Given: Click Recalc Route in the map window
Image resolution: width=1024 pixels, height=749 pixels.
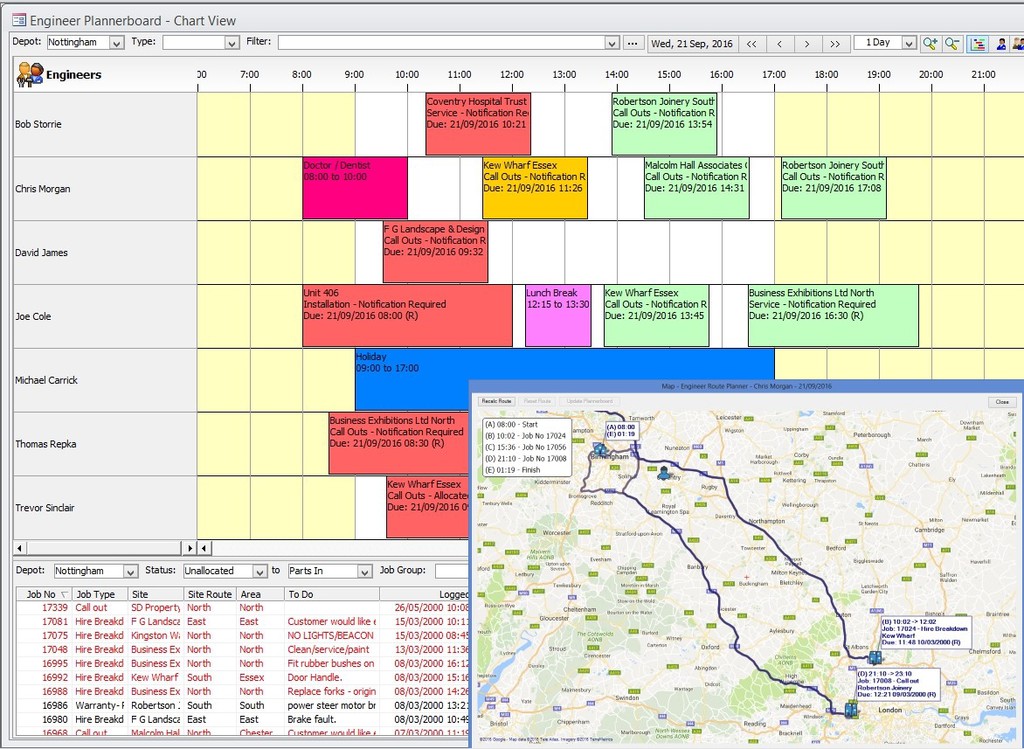Looking at the screenshot, I should coord(496,401).
